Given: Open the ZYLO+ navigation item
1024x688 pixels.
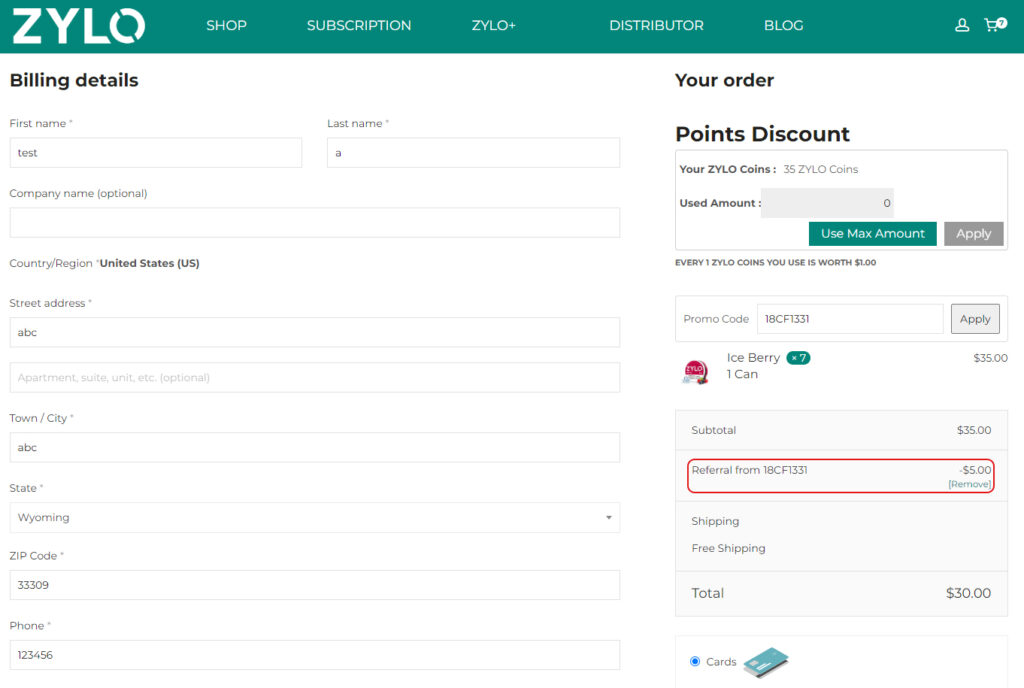Looking at the screenshot, I should pos(493,26).
